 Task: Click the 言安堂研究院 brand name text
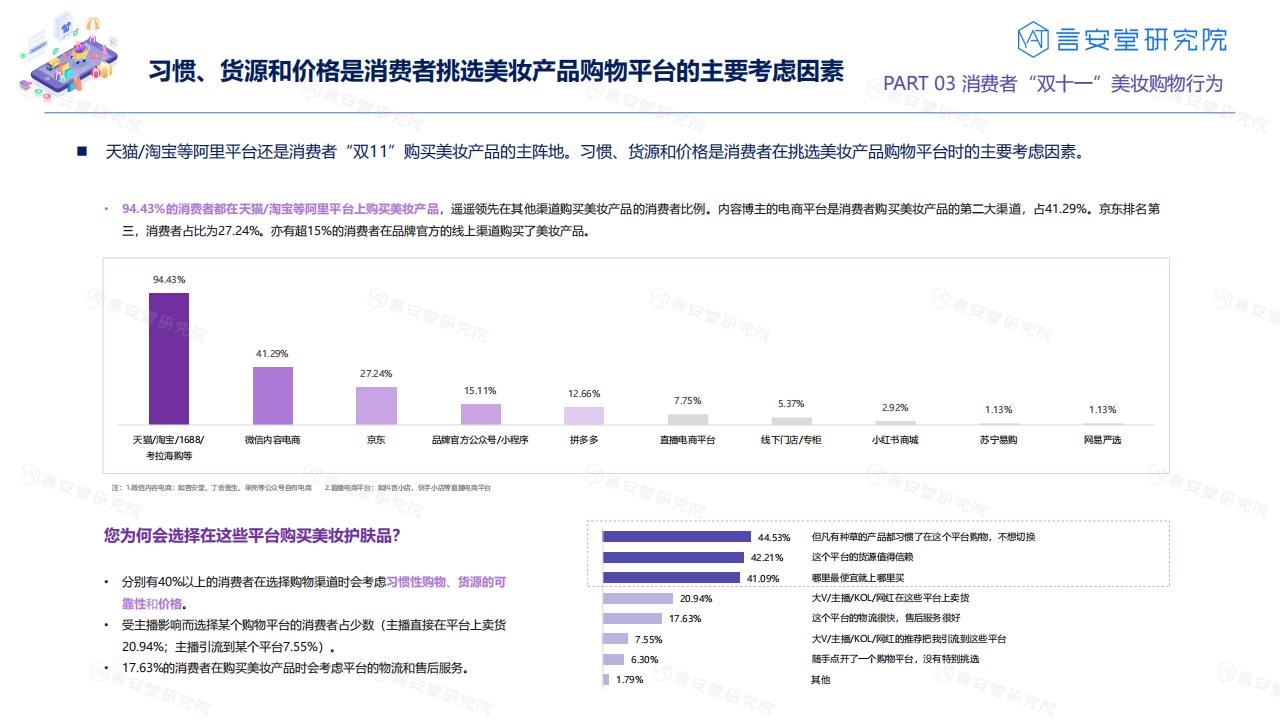[1141, 40]
